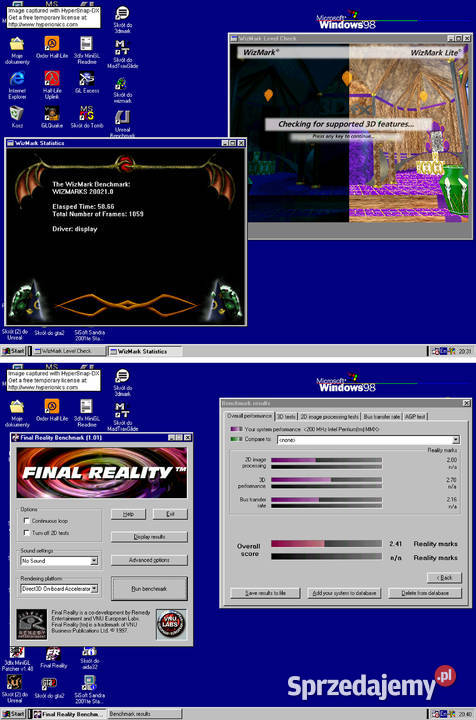
Task: Click the 3D performance score bar
Action: point(326,480)
